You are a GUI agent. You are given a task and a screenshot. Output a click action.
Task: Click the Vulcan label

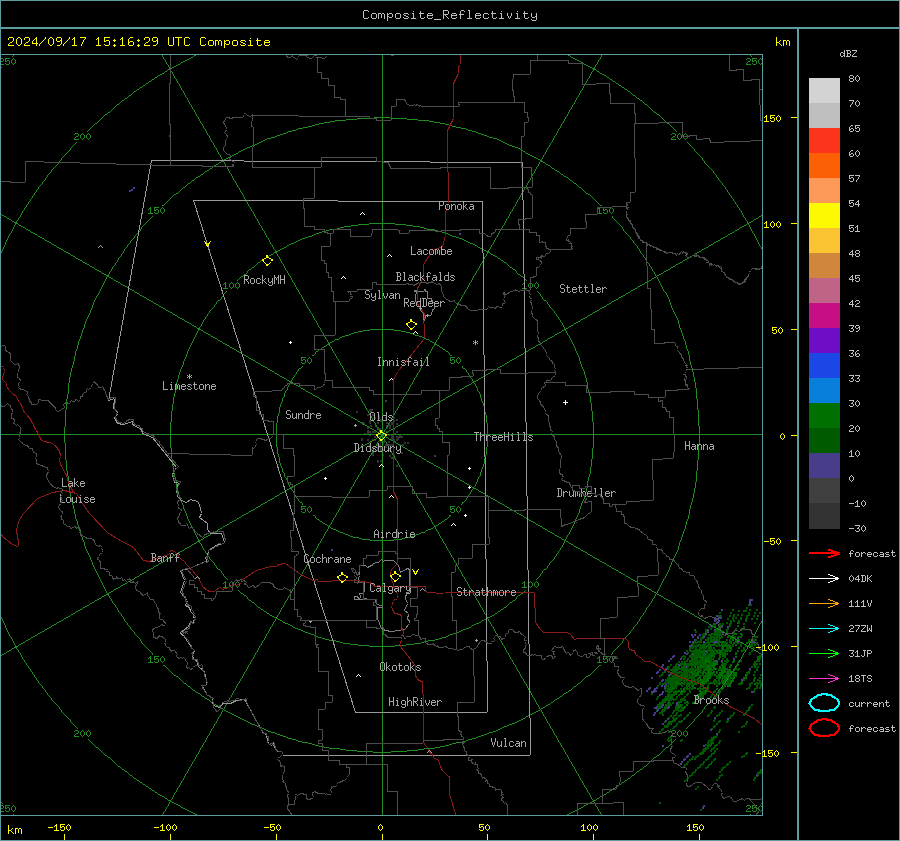click(508, 743)
